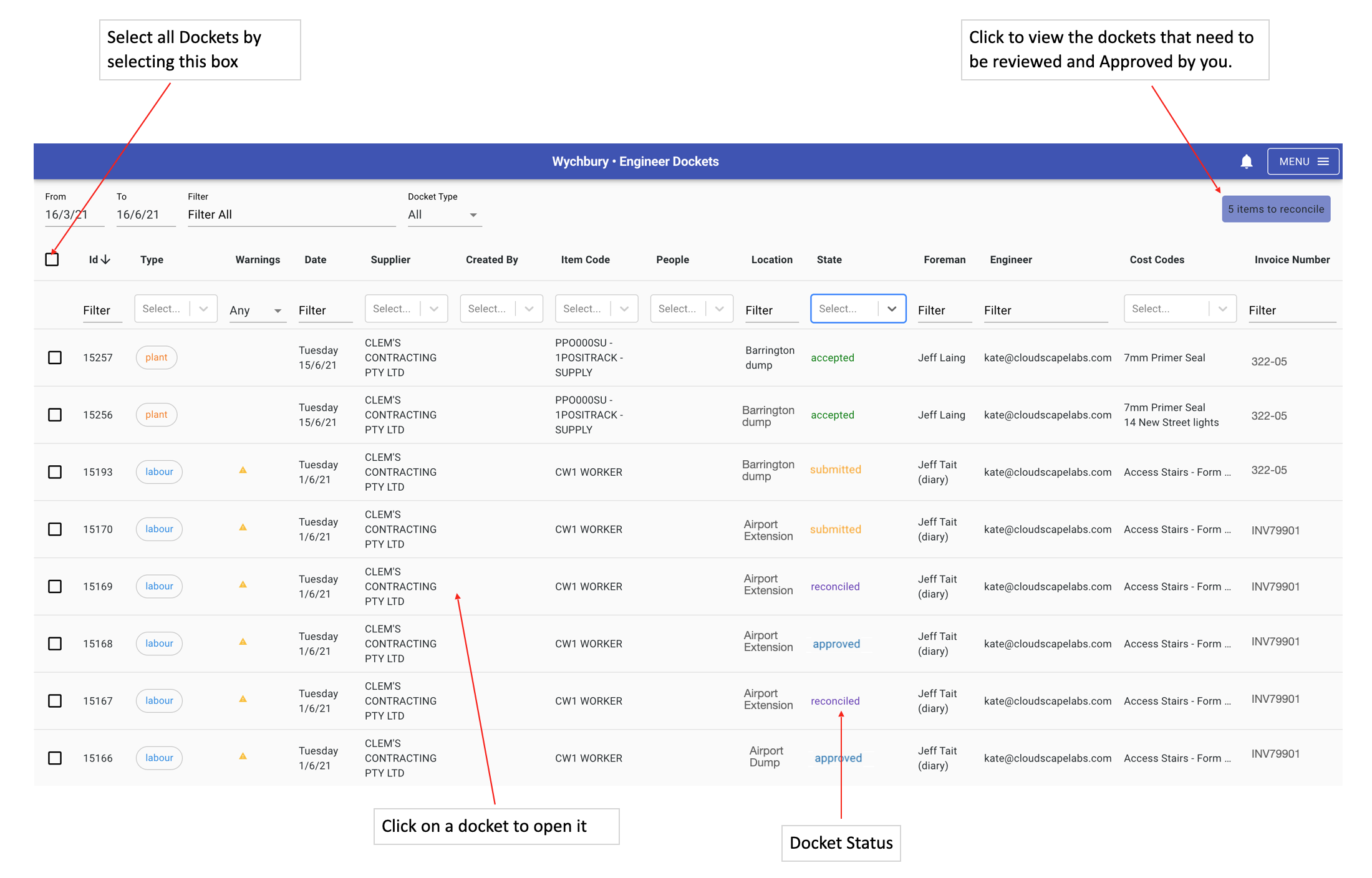Click the Id column sort arrow

[106, 259]
